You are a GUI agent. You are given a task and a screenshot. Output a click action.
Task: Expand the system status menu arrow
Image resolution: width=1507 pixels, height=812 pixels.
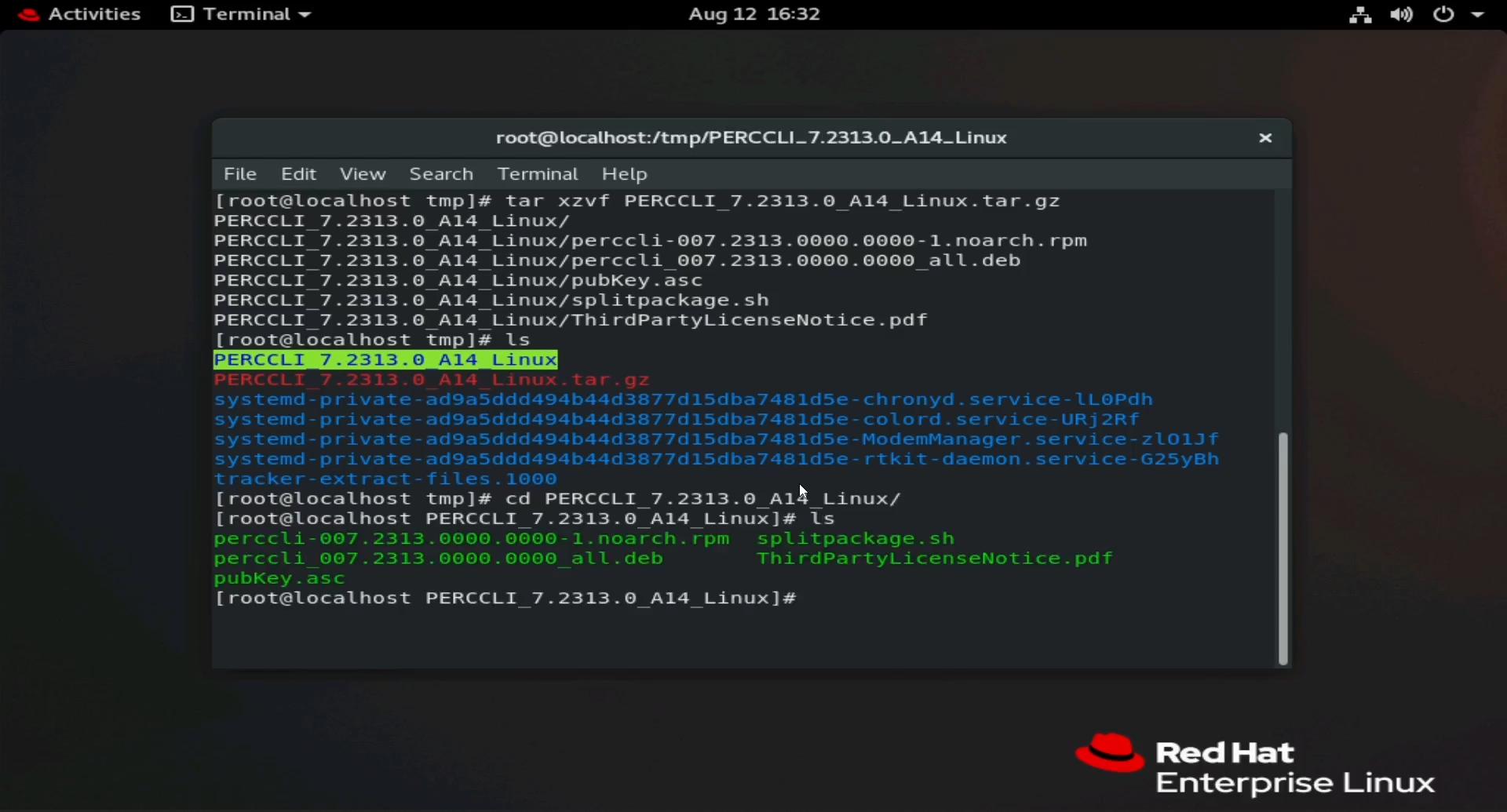pyautogui.click(x=1482, y=14)
